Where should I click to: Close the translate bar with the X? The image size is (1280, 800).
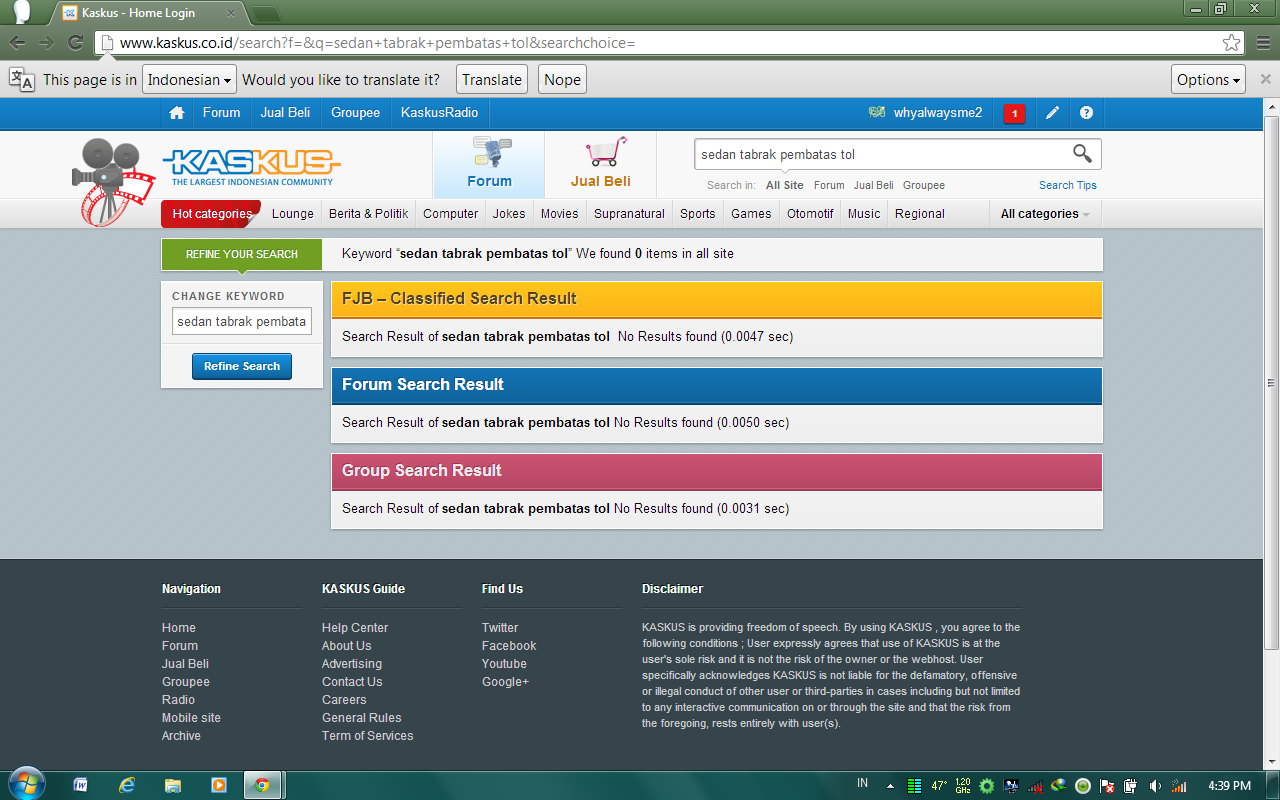click(x=1265, y=80)
